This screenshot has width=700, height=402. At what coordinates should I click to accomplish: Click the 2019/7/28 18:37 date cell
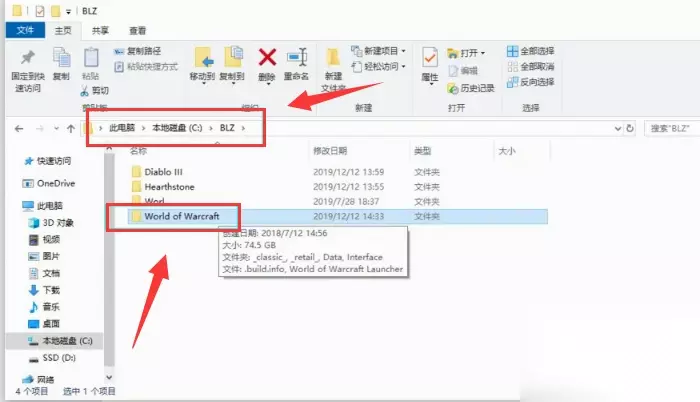click(346, 201)
